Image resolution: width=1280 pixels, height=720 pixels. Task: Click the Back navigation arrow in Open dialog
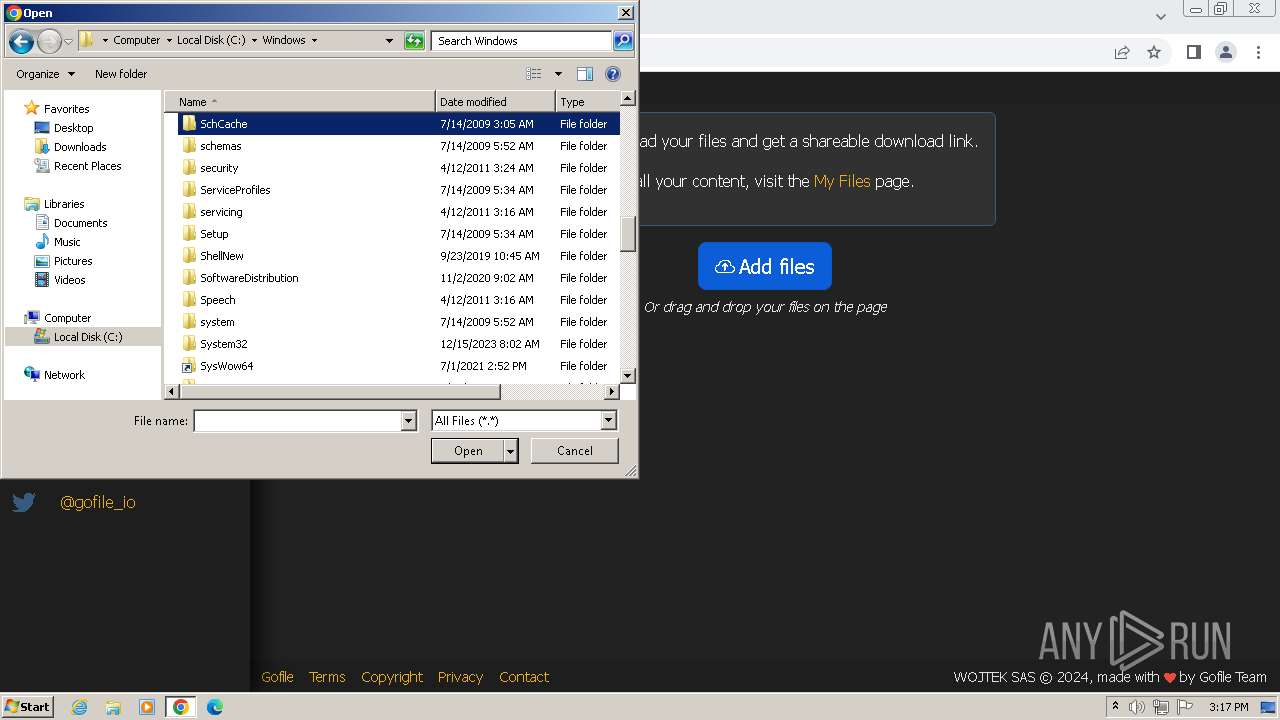tap(21, 41)
